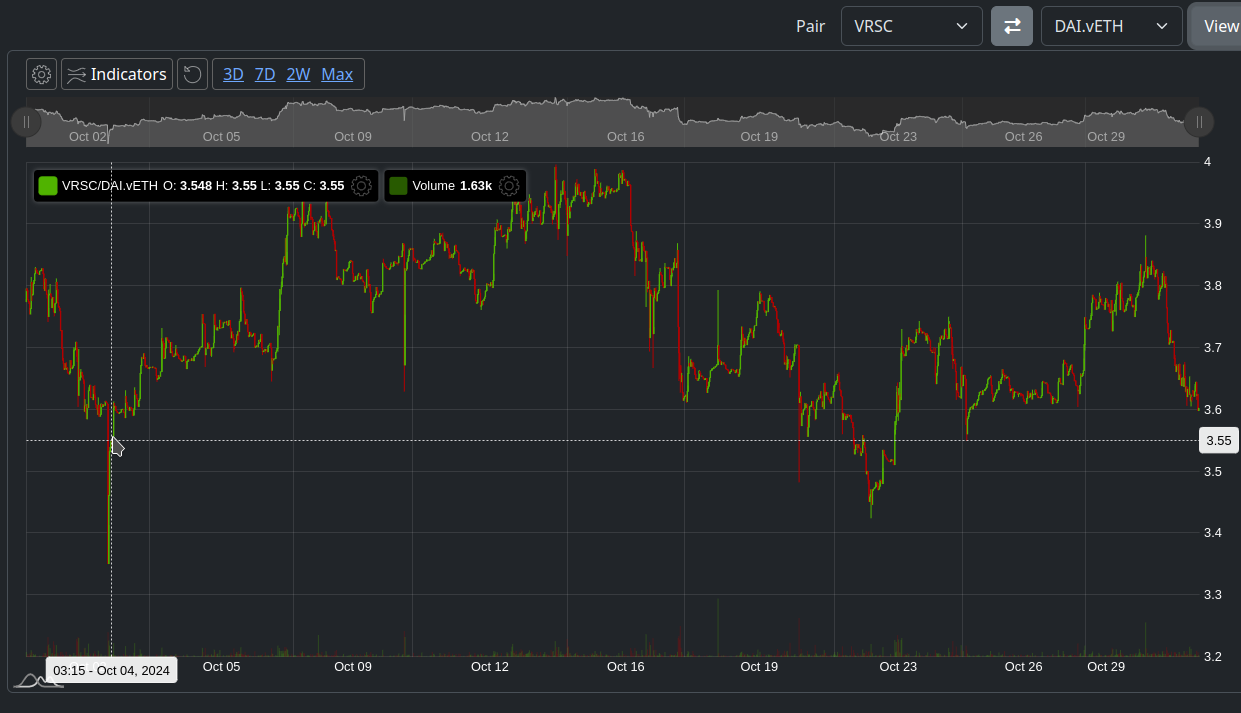1241x713 pixels.
Task: Expand the DAI.vETH quote currency dropdown
Action: (1111, 26)
